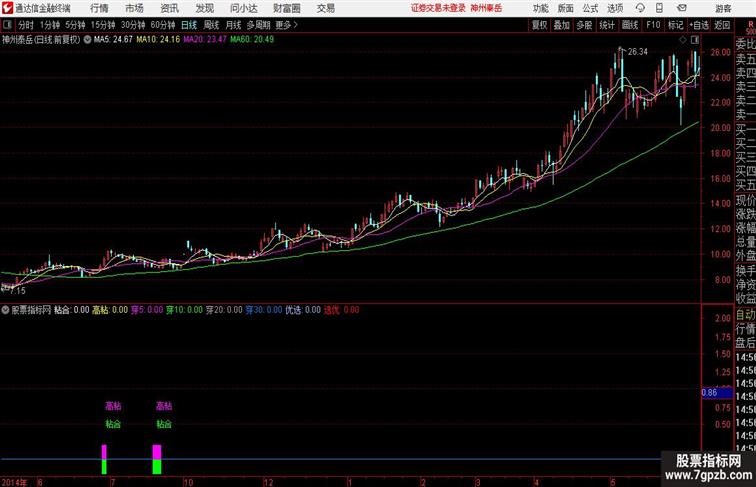This screenshot has width=756, height=487.
Task: Click the MA60: 20.49 indicator label
Action: (252, 40)
